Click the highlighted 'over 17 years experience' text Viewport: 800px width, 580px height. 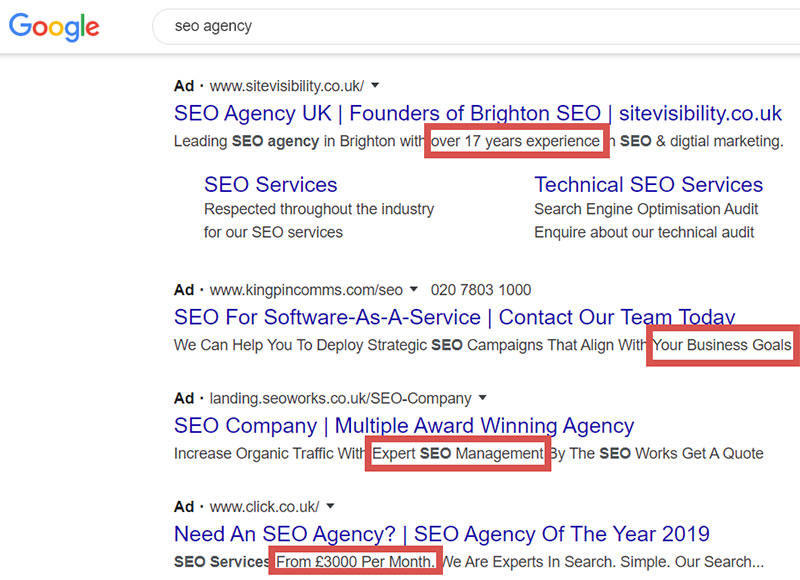tap(515, 141)
